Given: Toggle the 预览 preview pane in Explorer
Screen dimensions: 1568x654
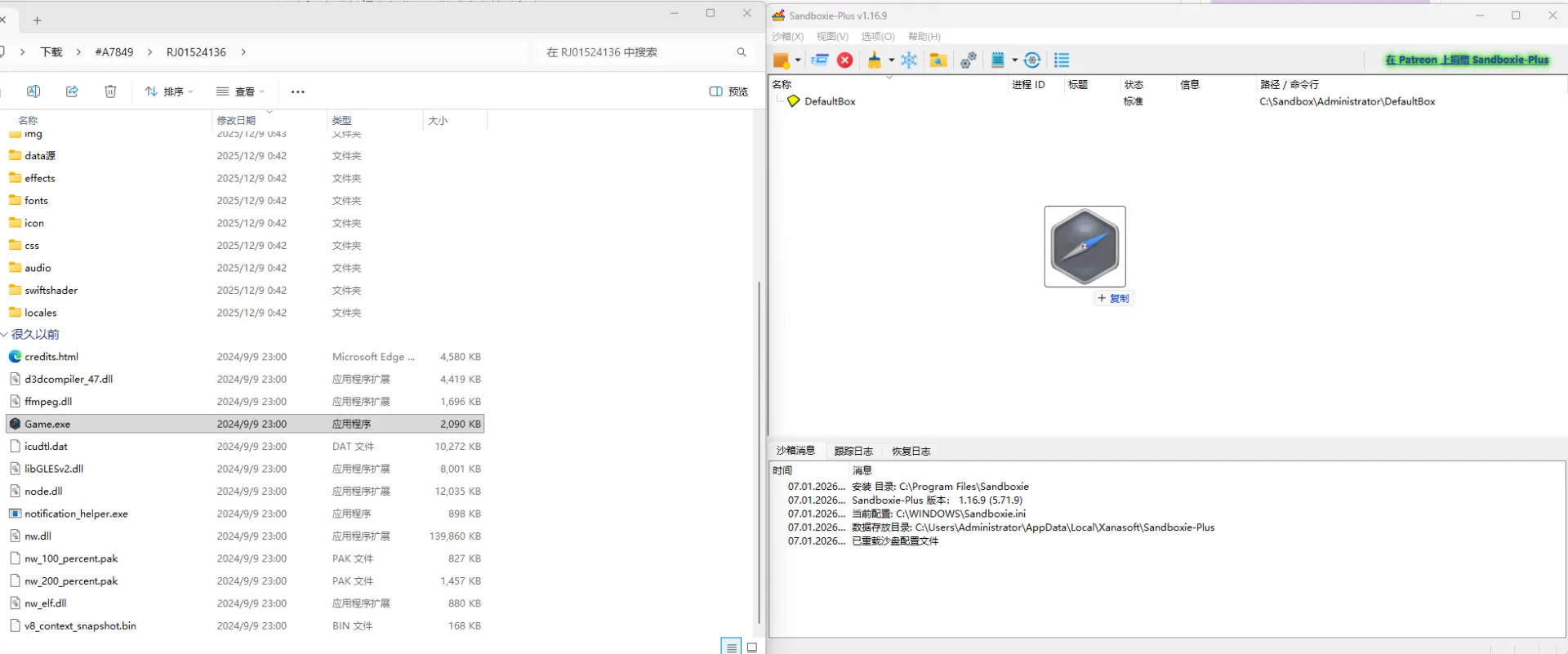Looking at the screenshot, I should pyautogui.click(x=728, y=91).
